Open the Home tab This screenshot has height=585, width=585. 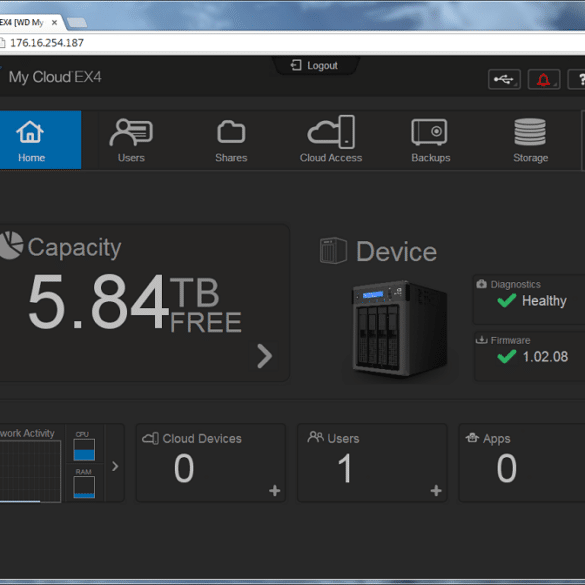(40, 140)
